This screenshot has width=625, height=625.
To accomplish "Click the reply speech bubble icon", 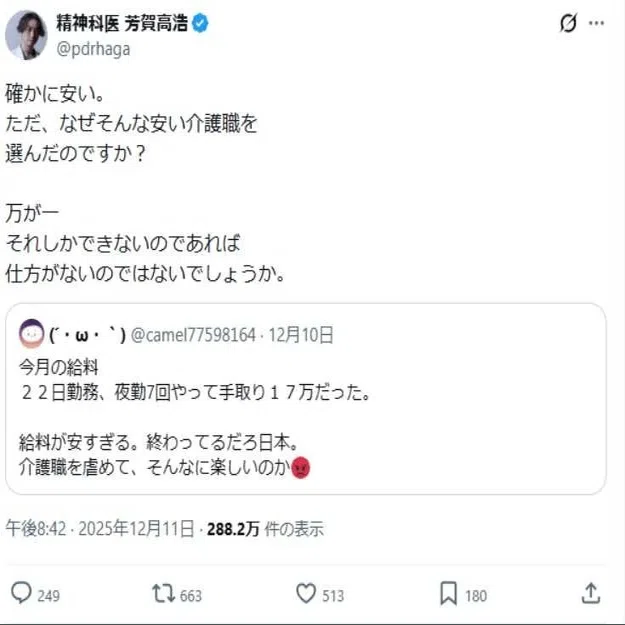I will (x=21, y=593).
